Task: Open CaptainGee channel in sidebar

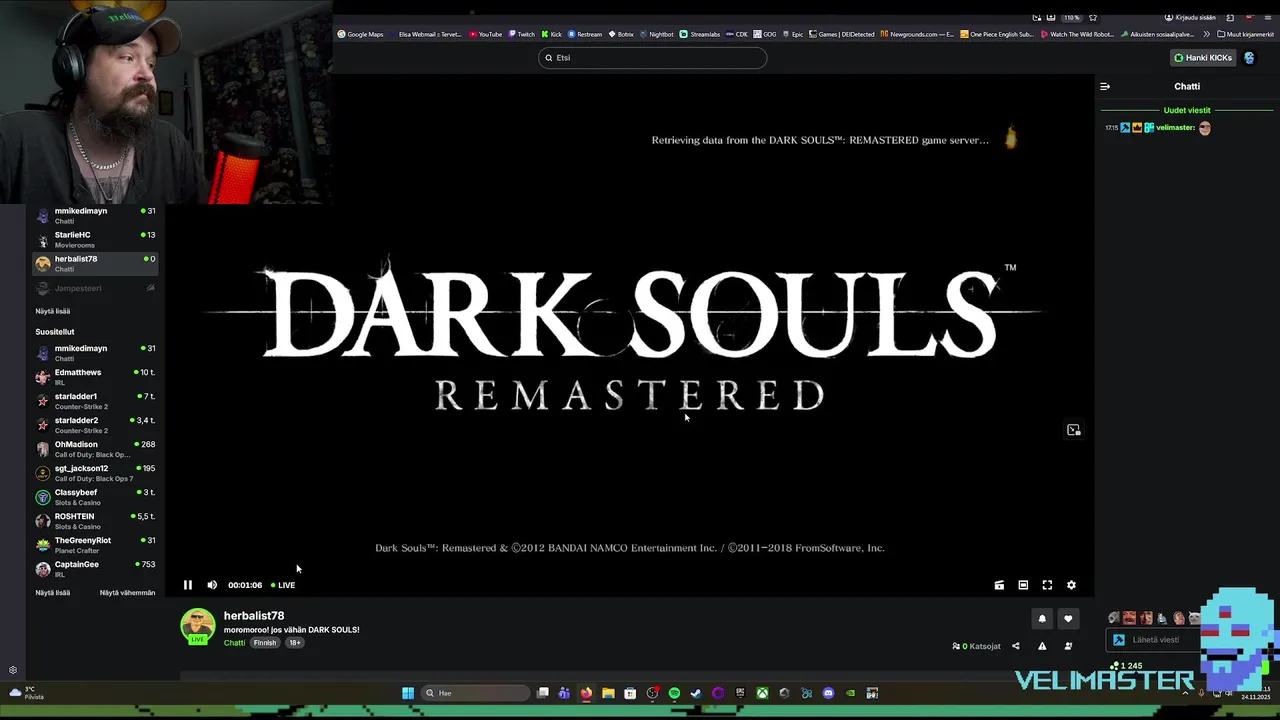Action: tap(97, 569)
